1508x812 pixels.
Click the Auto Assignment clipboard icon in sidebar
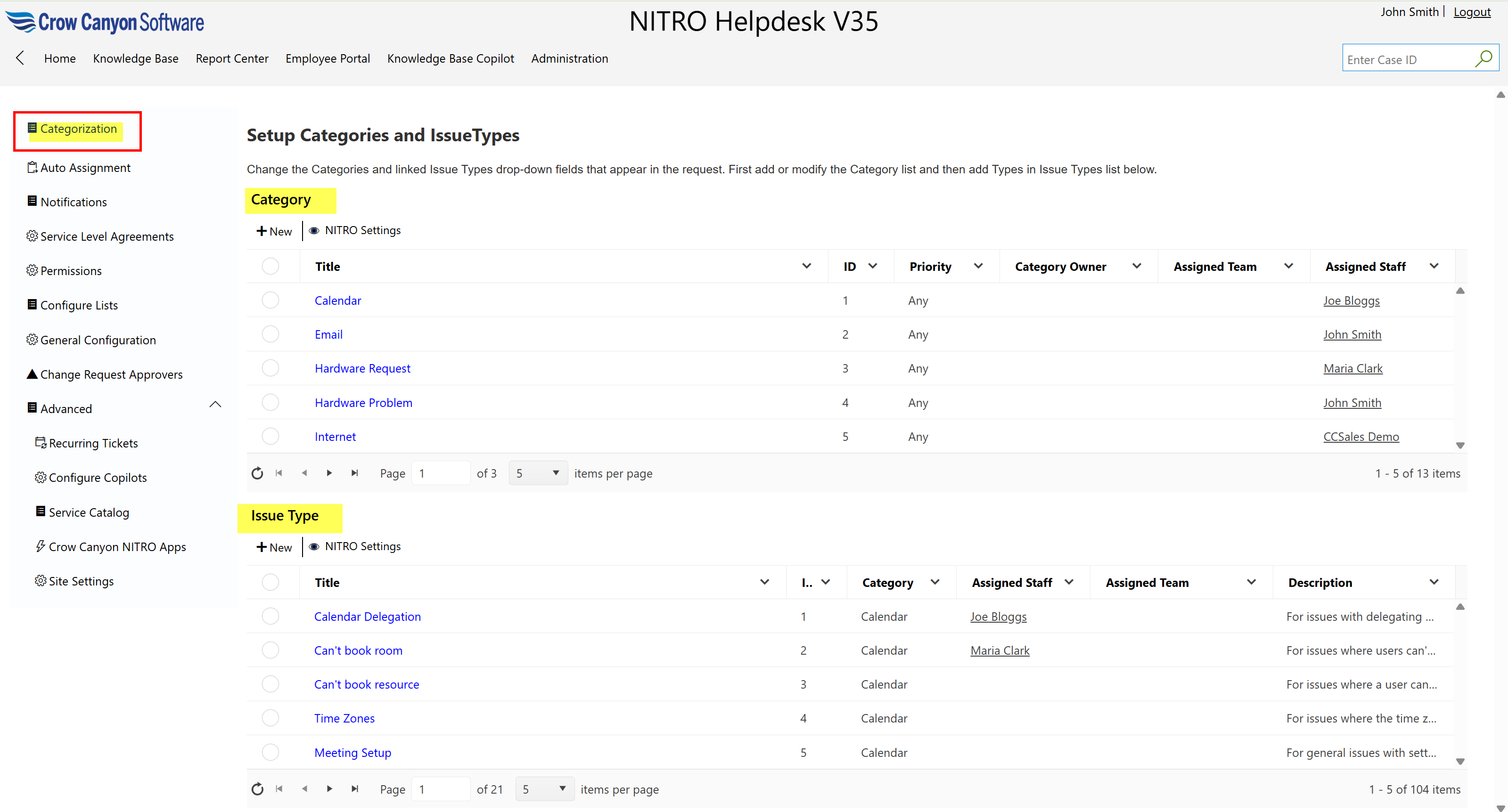click(x=32, y=167)
